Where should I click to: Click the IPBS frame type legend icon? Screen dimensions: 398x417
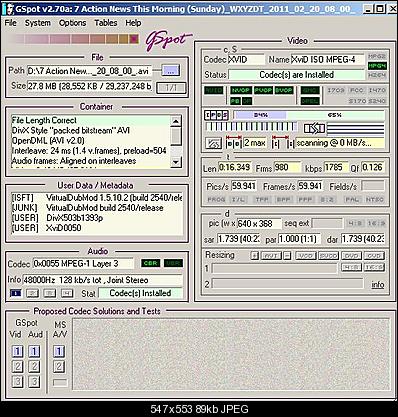tap(216, 115)
